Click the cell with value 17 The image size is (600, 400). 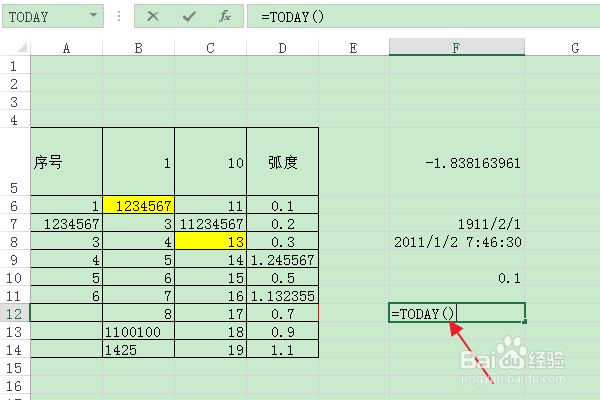click(x=210, y=313)
